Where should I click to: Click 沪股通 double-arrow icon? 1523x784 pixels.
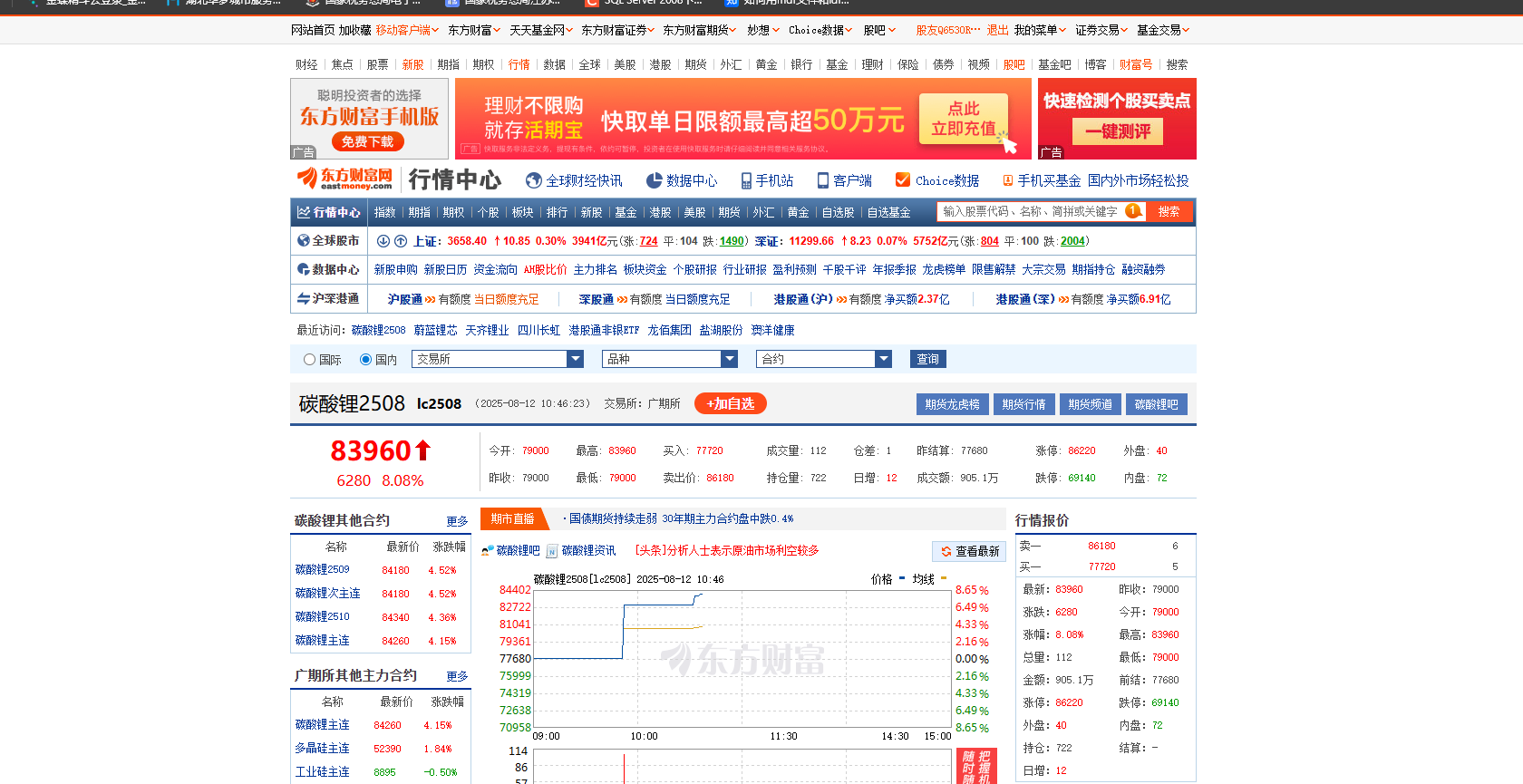coord(430,299)
